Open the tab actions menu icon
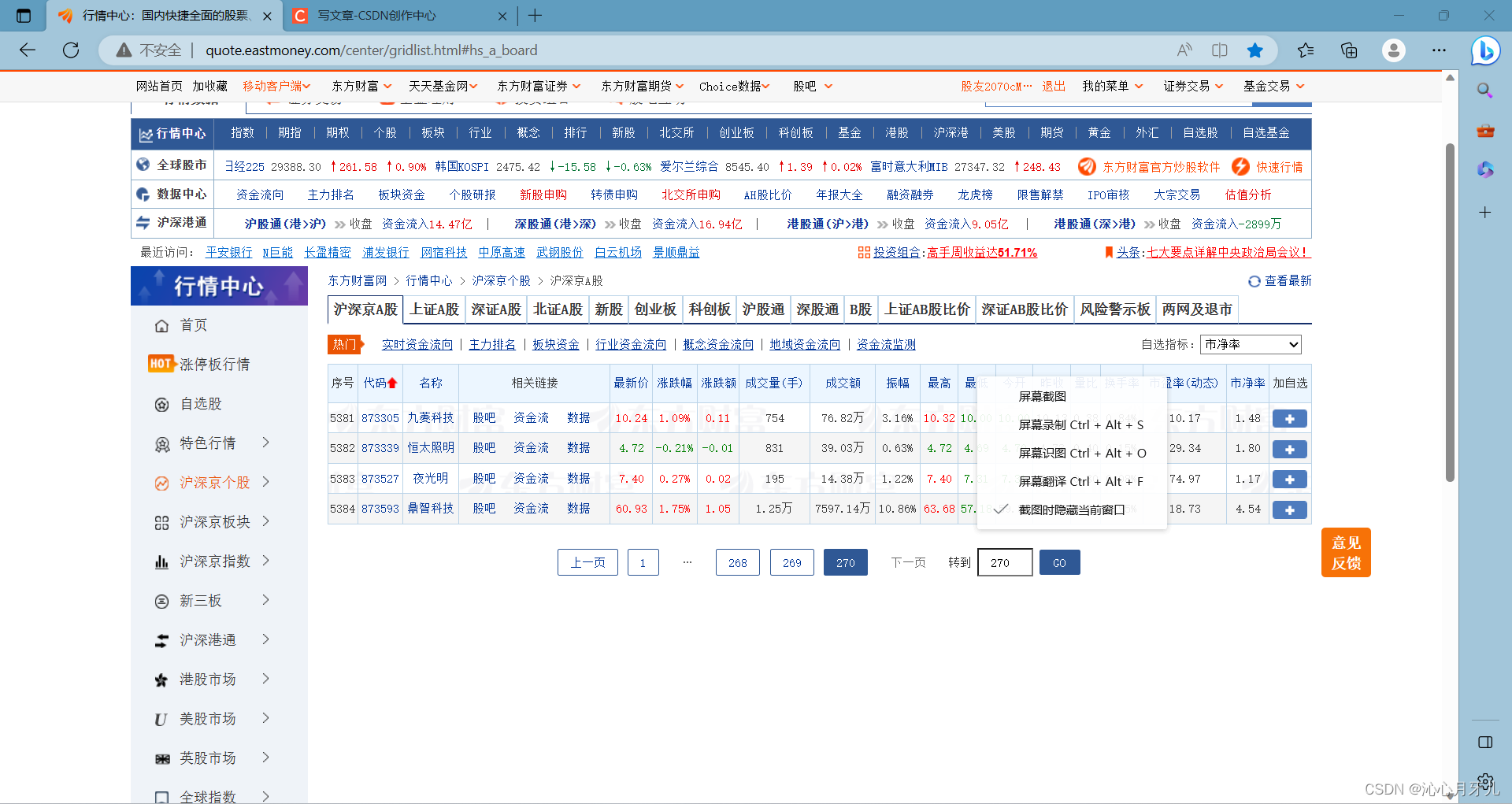1512x804 pixels. (x=24, y=15)
